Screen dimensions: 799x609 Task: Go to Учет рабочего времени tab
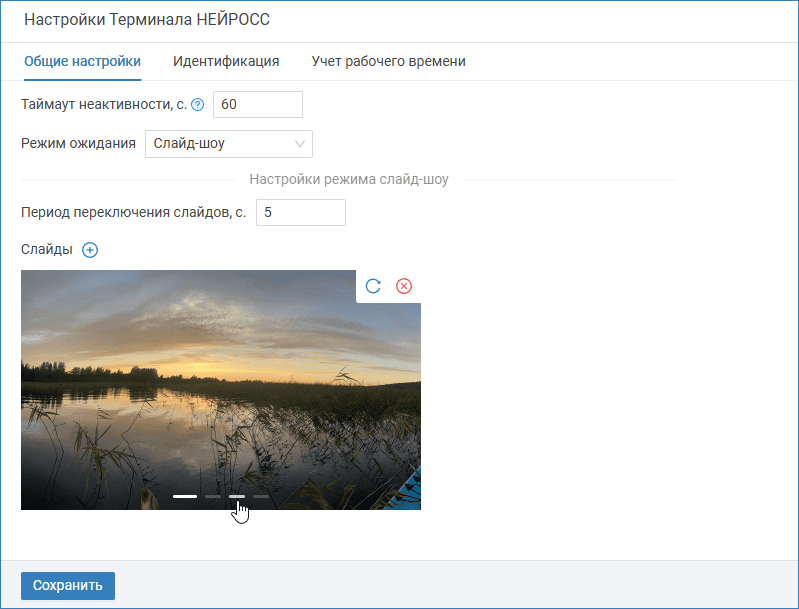pyautogui.click(x=388, y=61)
